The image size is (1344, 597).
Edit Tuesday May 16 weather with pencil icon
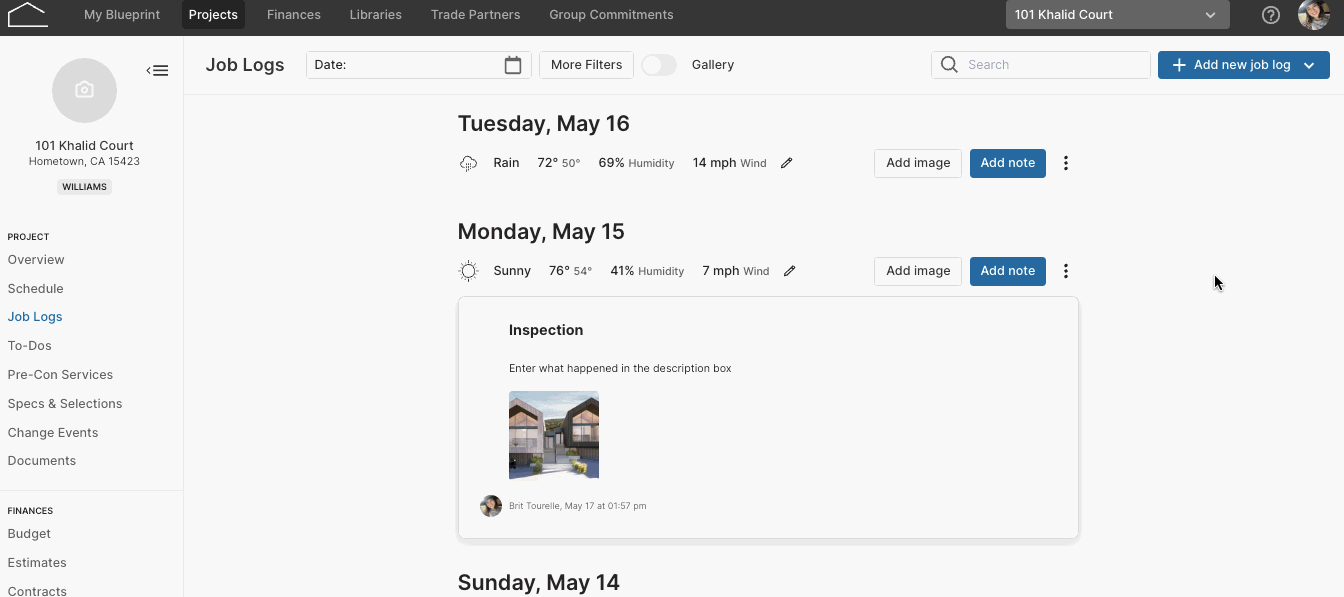click(787, 163)
